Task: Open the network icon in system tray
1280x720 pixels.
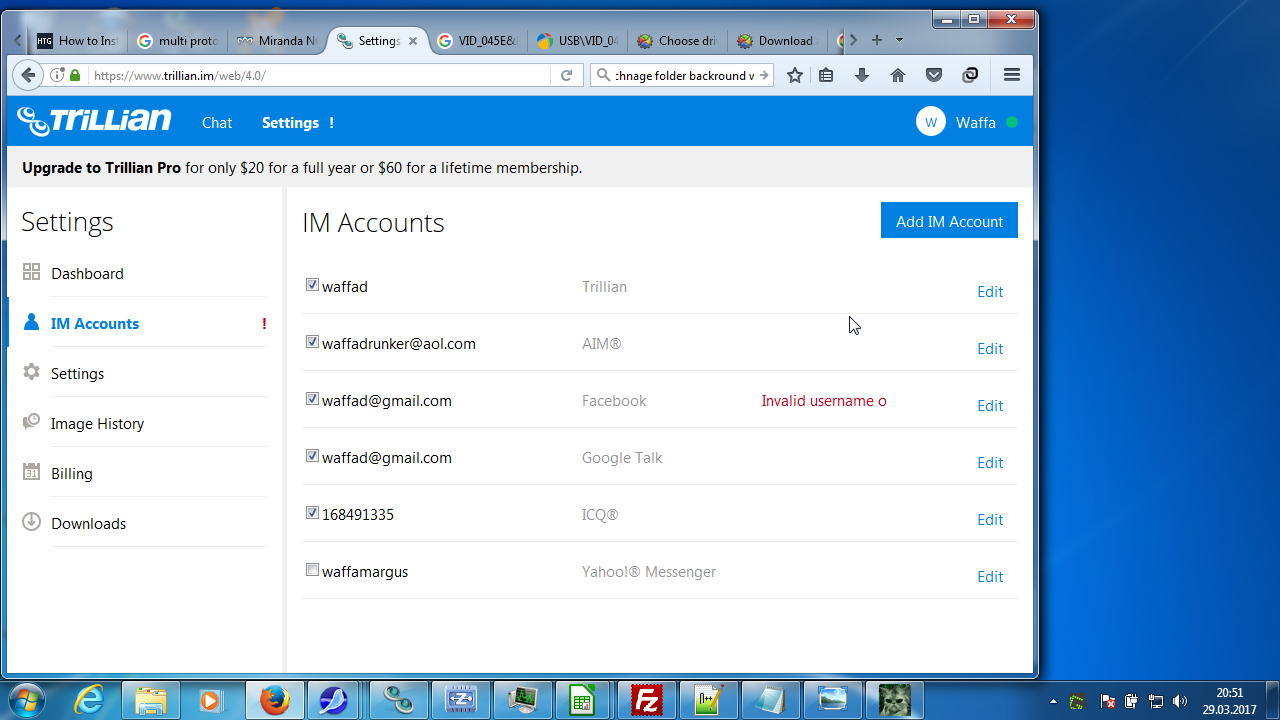Action: [x=1156, y=701]
